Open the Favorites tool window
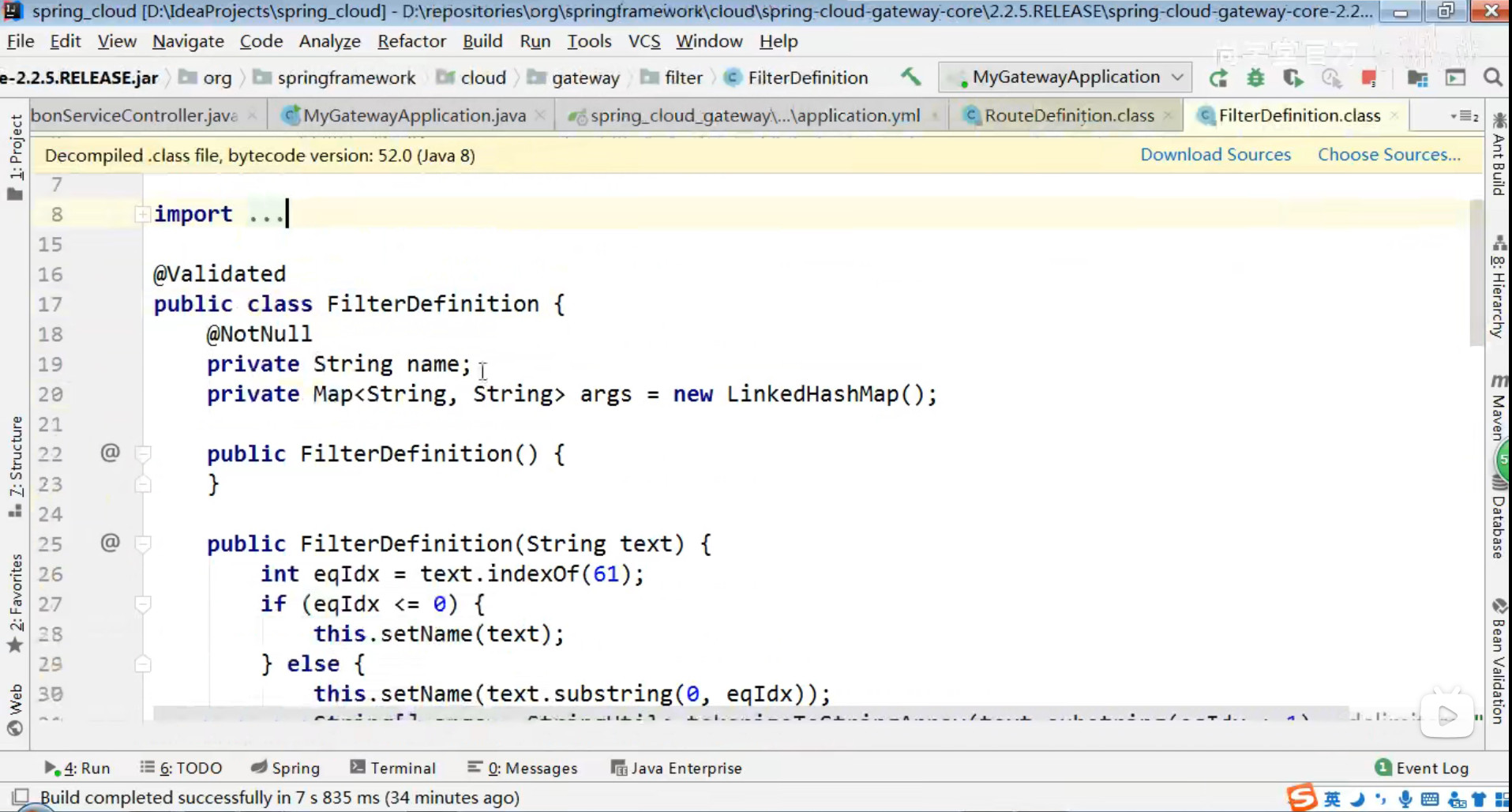The image size is (1512, 812). tap(15, 604)
